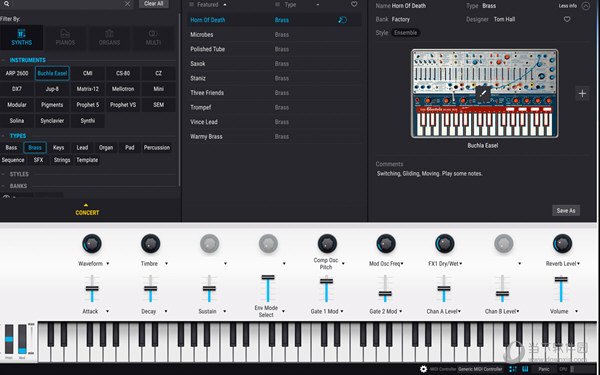Toggle the Percussion type filter
The width and height of the screenshot is (600, 375).
(157, 147)
